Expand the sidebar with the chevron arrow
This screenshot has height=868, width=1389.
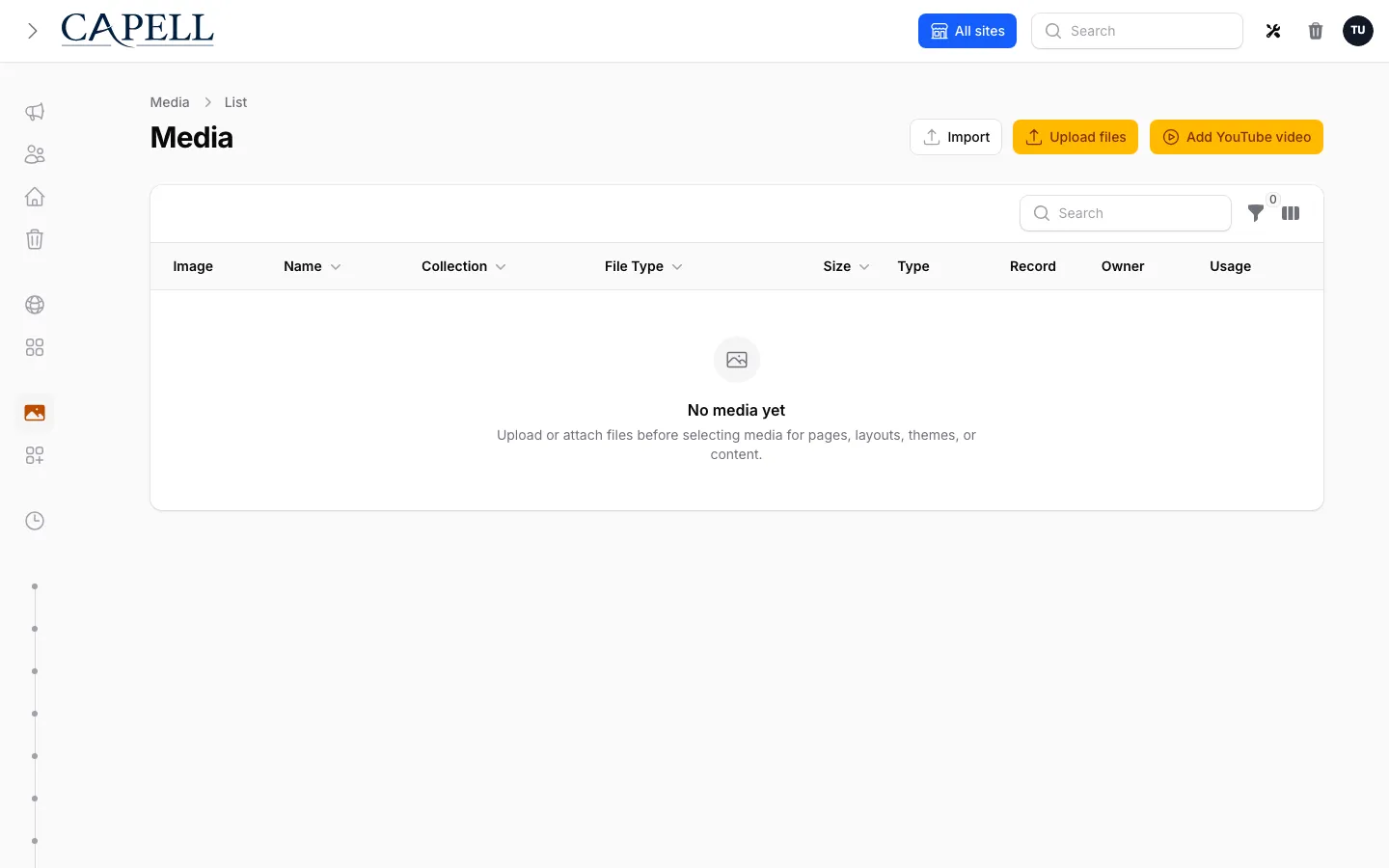pyautogui.click(x=33, y=31)
